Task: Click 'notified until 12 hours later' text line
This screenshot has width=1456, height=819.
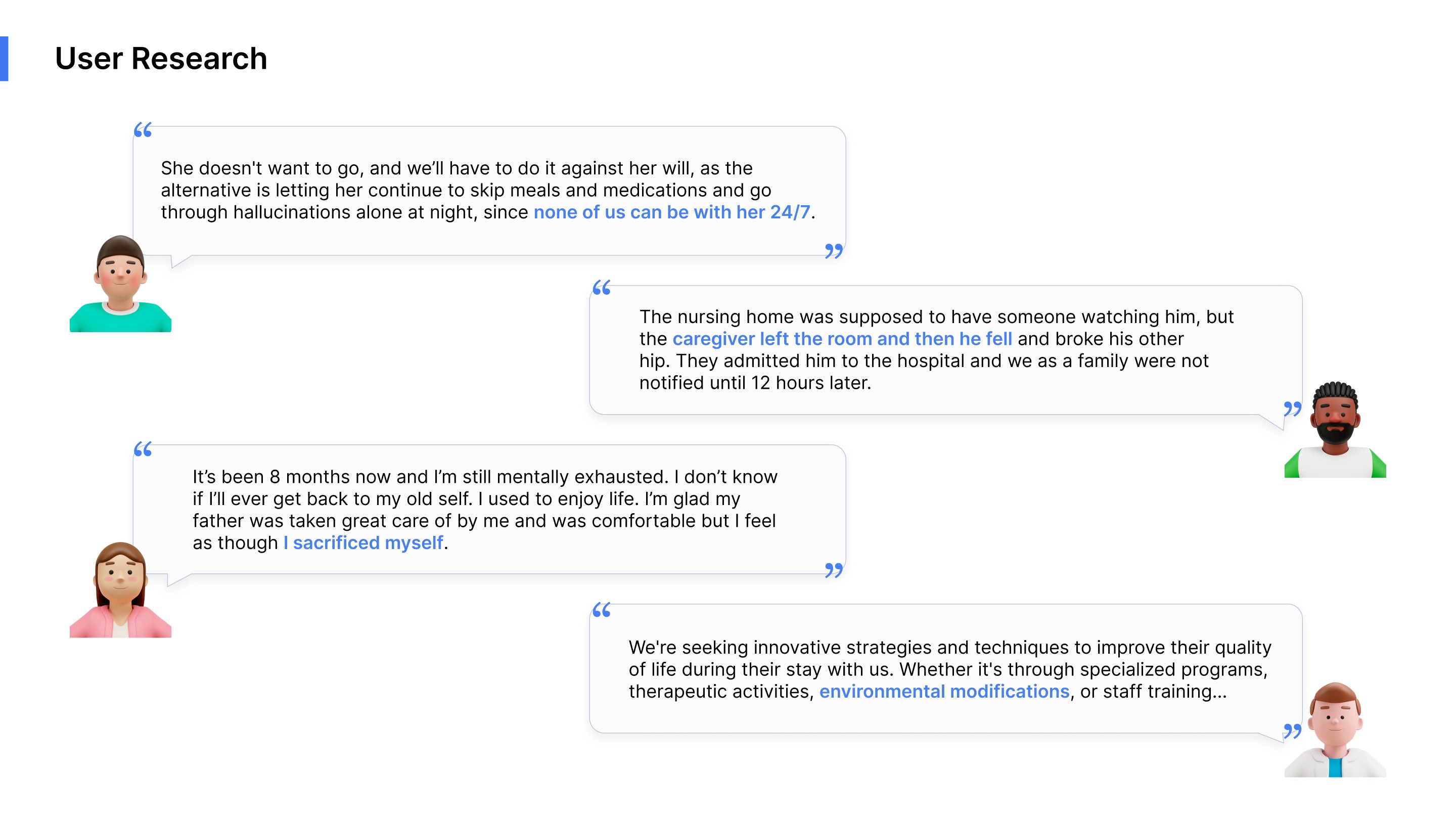Action: 755,383
